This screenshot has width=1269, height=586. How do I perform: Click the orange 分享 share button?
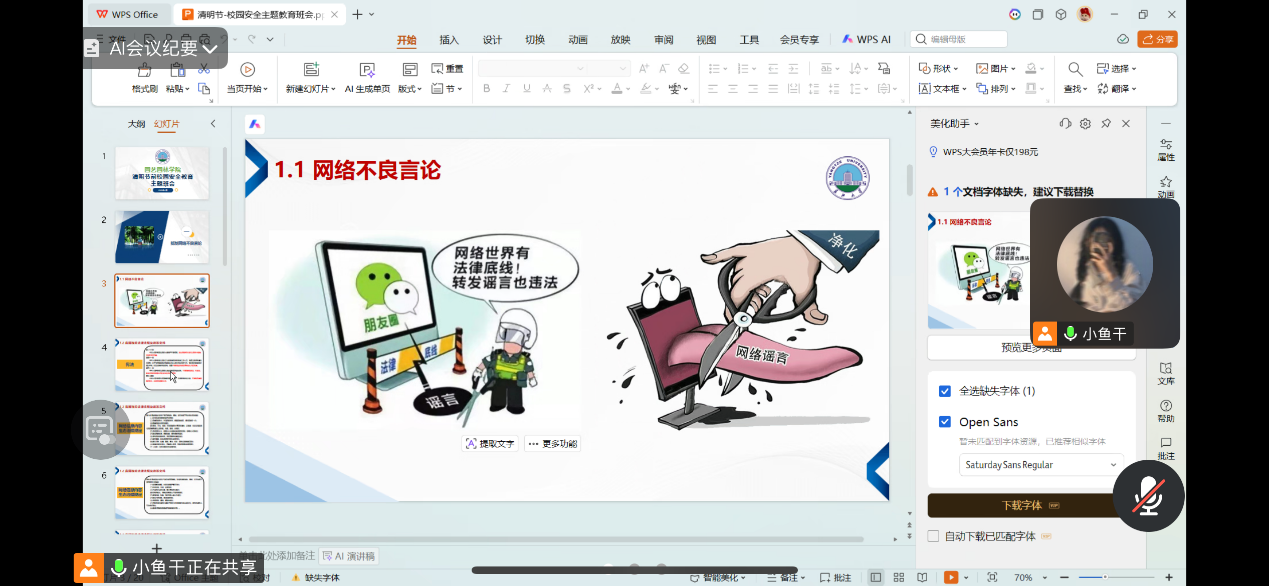coord(1157,39)
